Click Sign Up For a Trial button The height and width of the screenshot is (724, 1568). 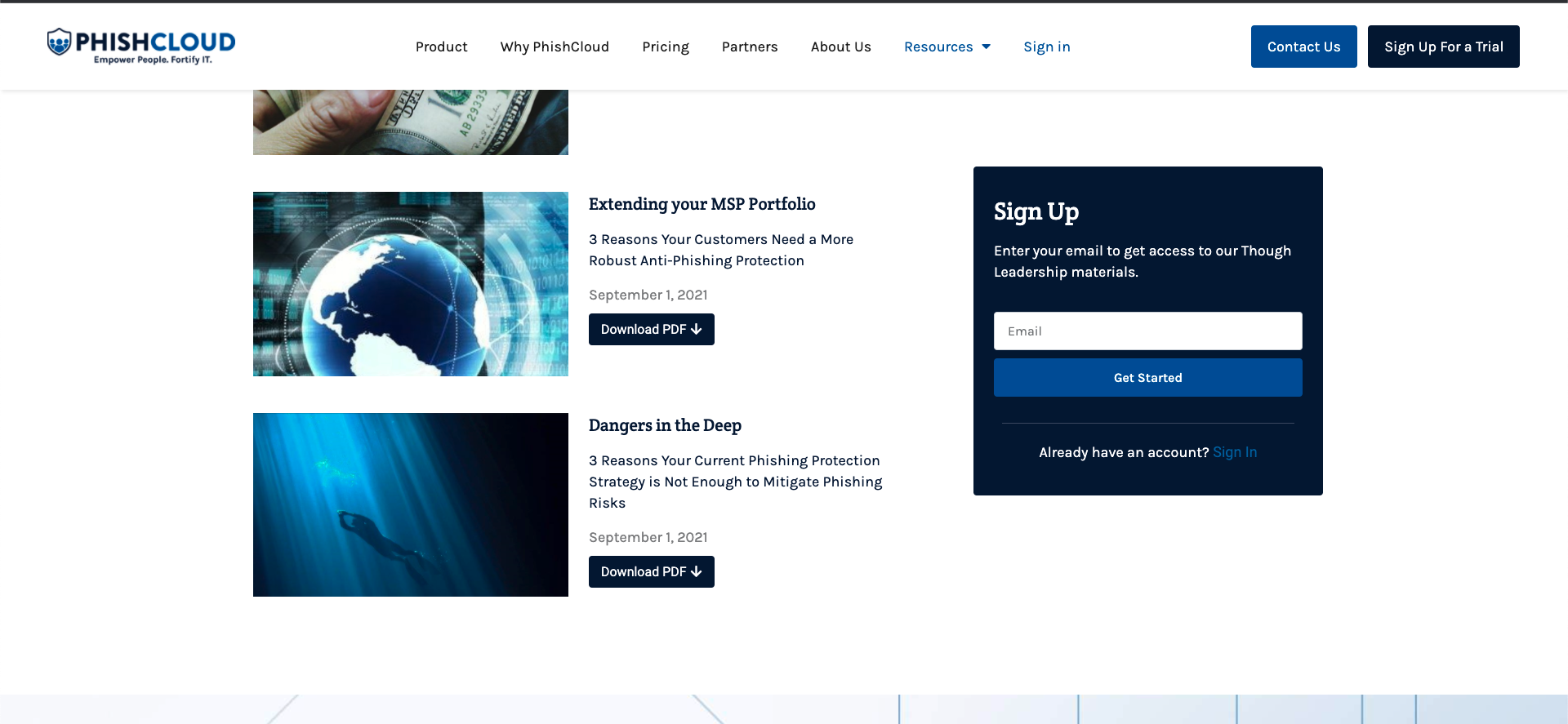pyautogui.click(x=1443, y=47)
